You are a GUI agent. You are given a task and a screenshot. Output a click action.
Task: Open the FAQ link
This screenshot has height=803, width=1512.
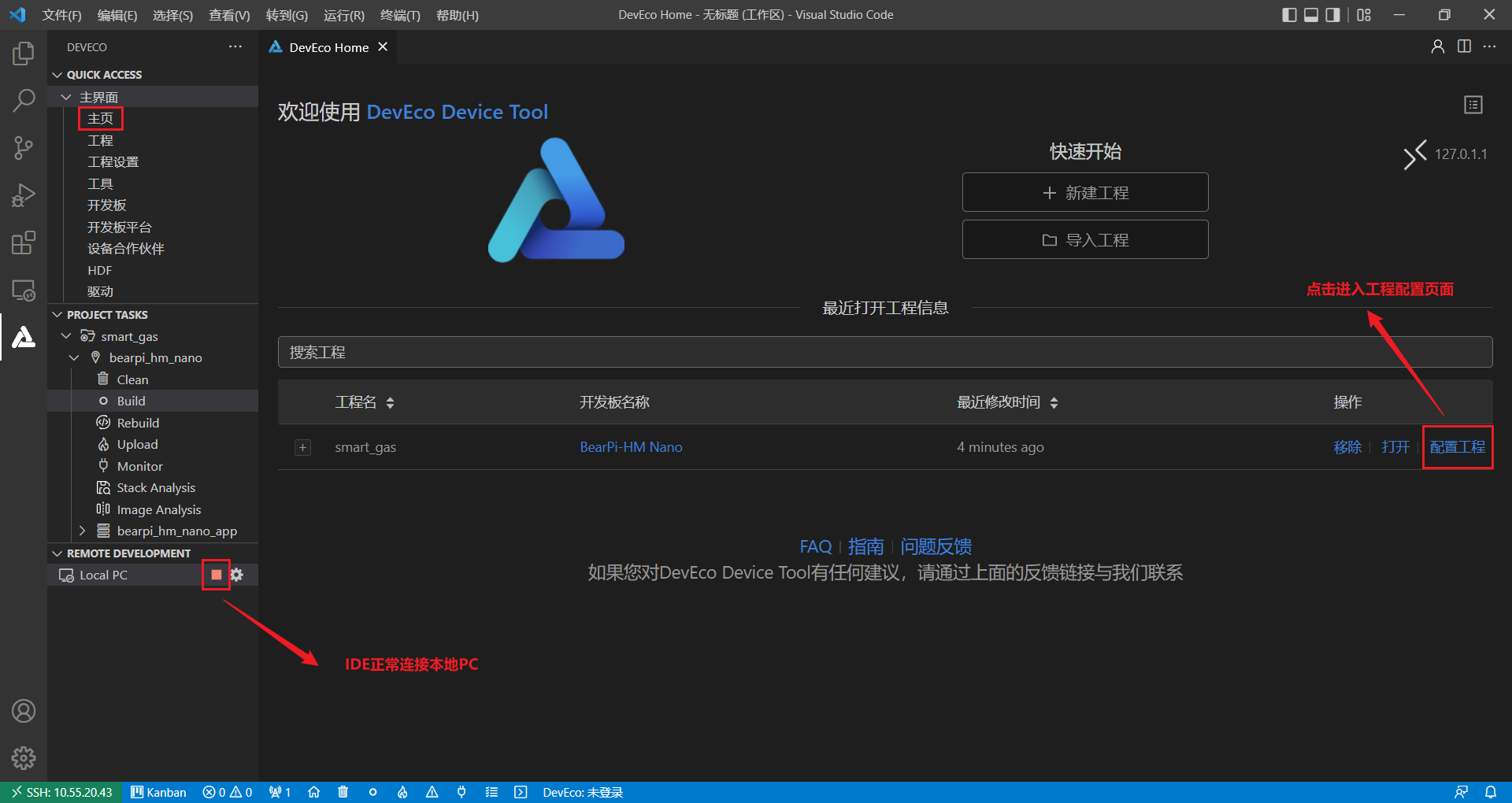coord(815,546)
